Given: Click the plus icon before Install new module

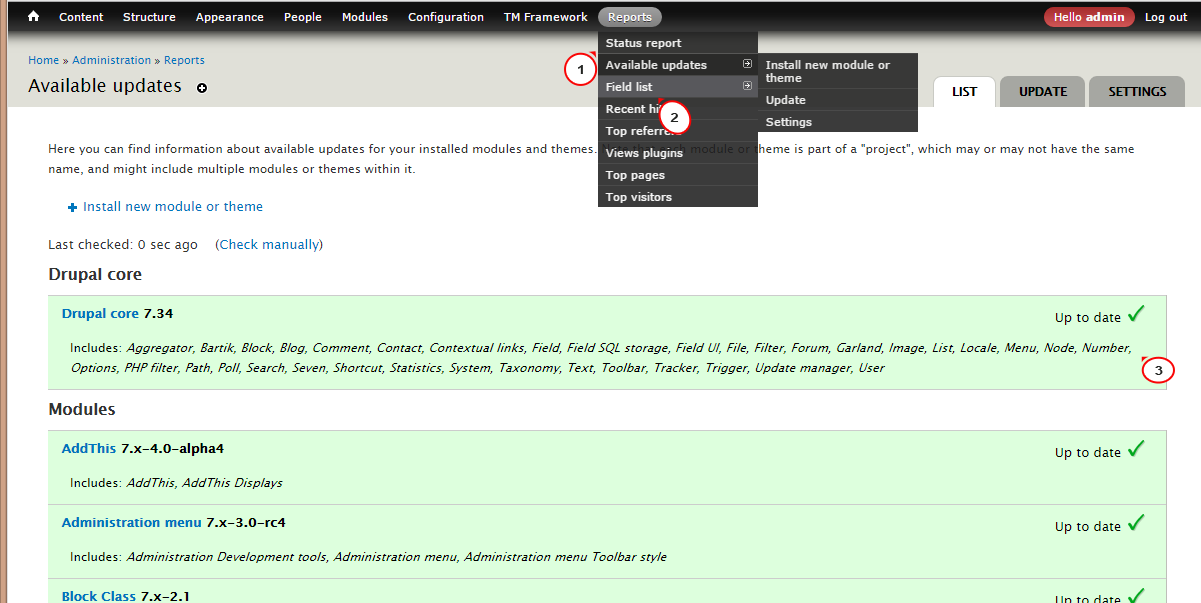Looking at the screenshot, I should tap(72, 207).
